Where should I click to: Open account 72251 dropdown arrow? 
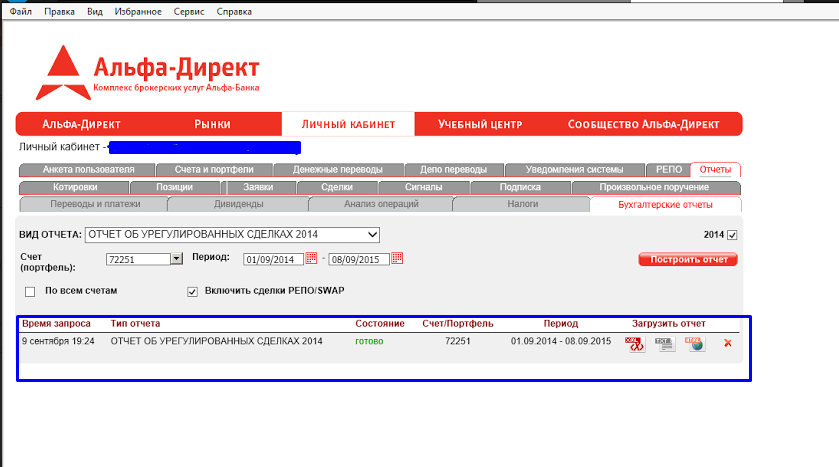click(177, 259)
